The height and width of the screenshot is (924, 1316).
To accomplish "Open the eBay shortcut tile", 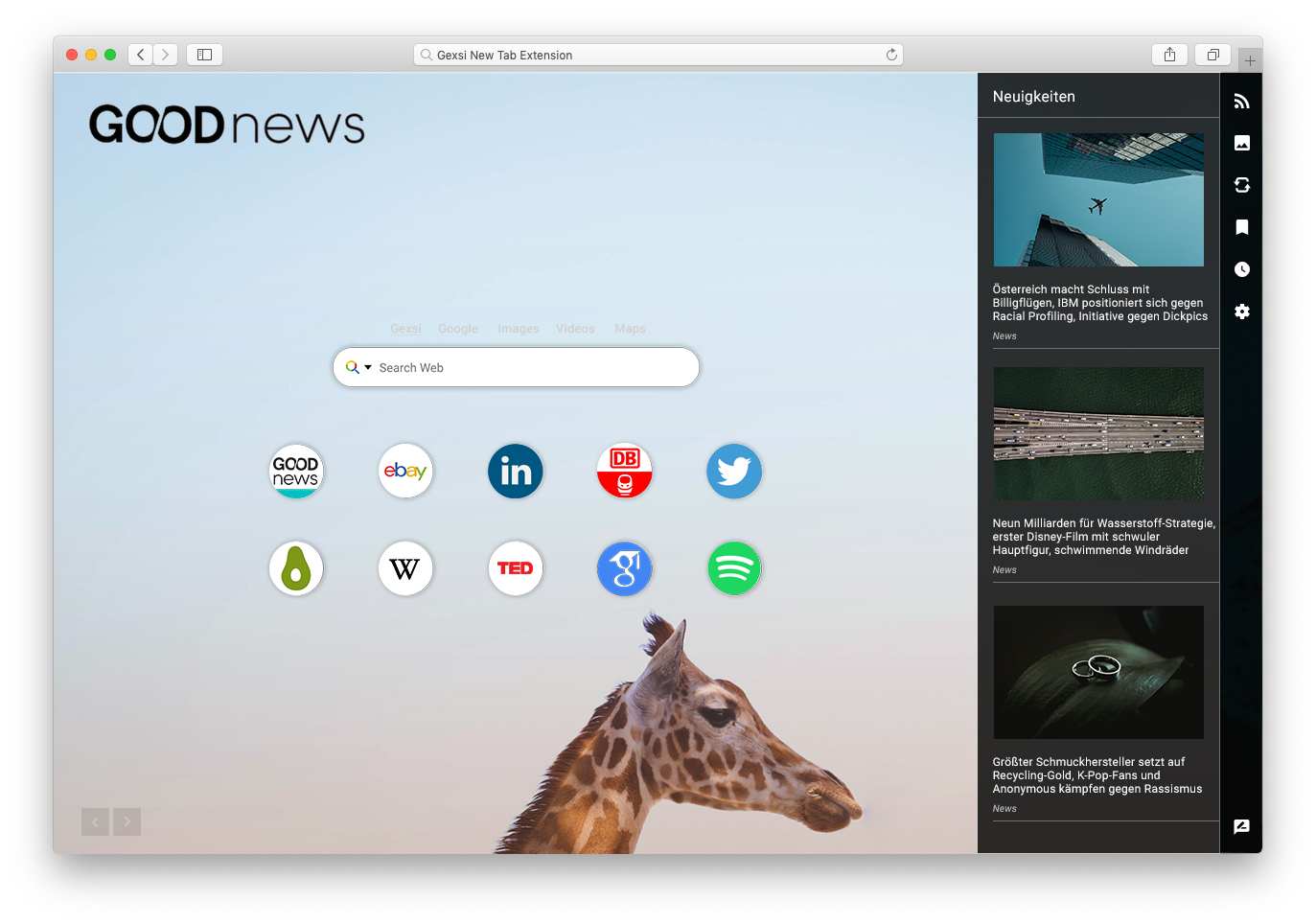I will click(x=405, y=471).
